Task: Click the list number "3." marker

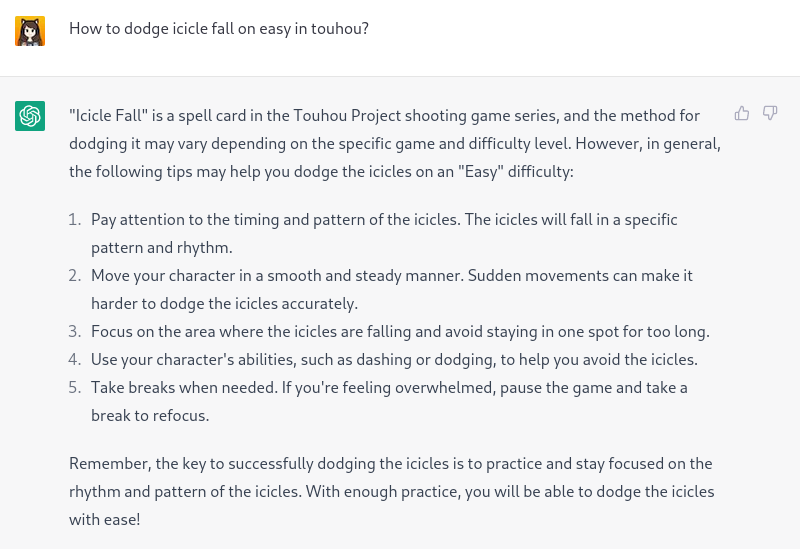Action: [x=74, y=331]
